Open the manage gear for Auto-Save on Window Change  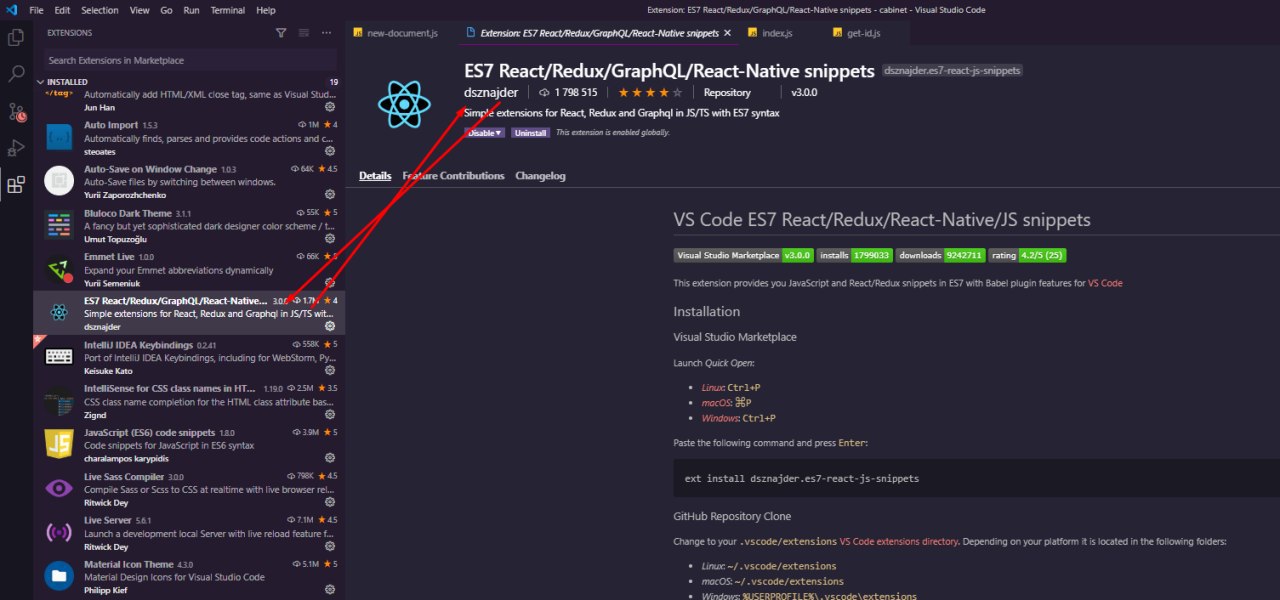[330, 196]
